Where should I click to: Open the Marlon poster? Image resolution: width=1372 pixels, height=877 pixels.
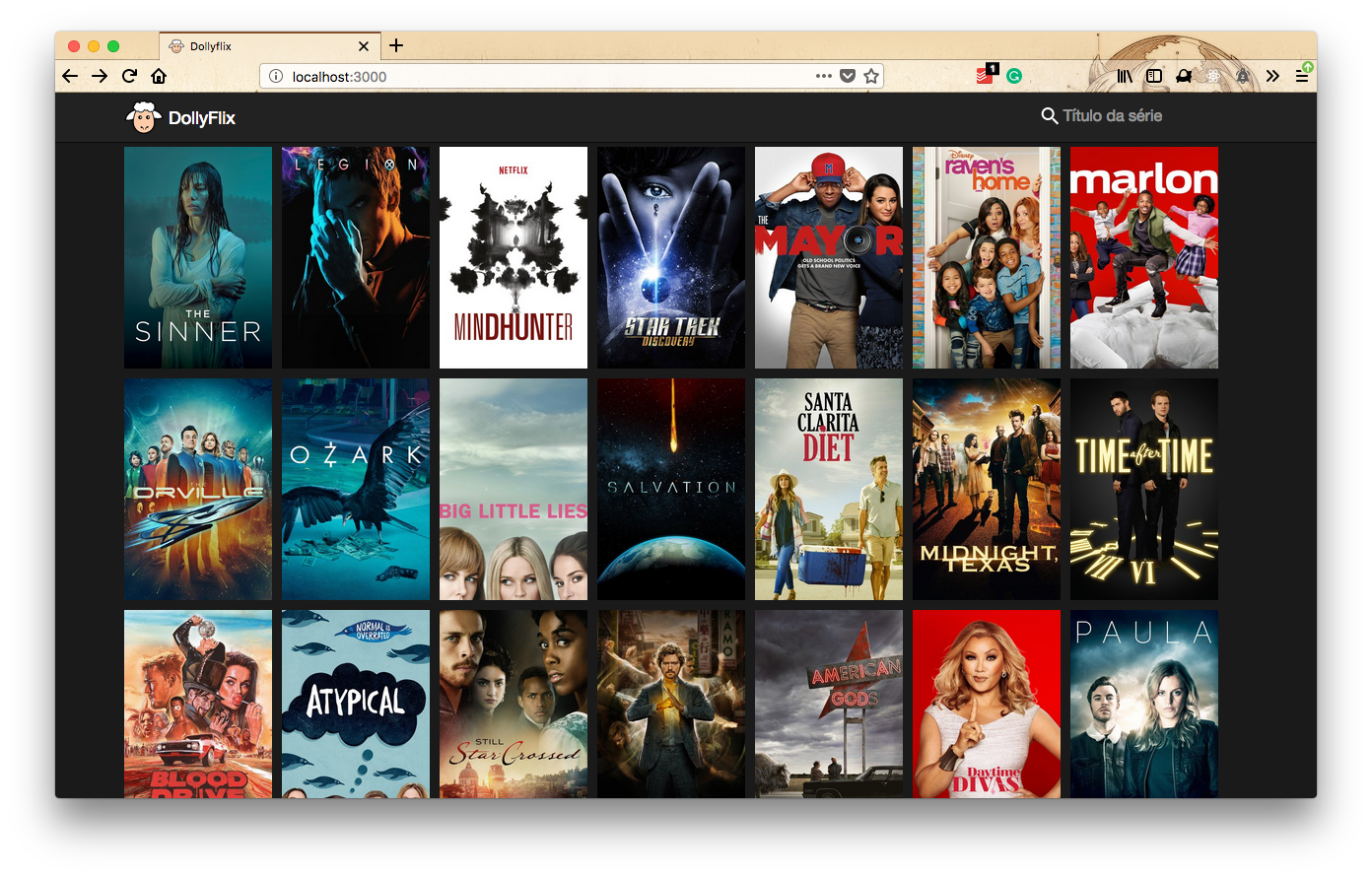pos(1144,257)
